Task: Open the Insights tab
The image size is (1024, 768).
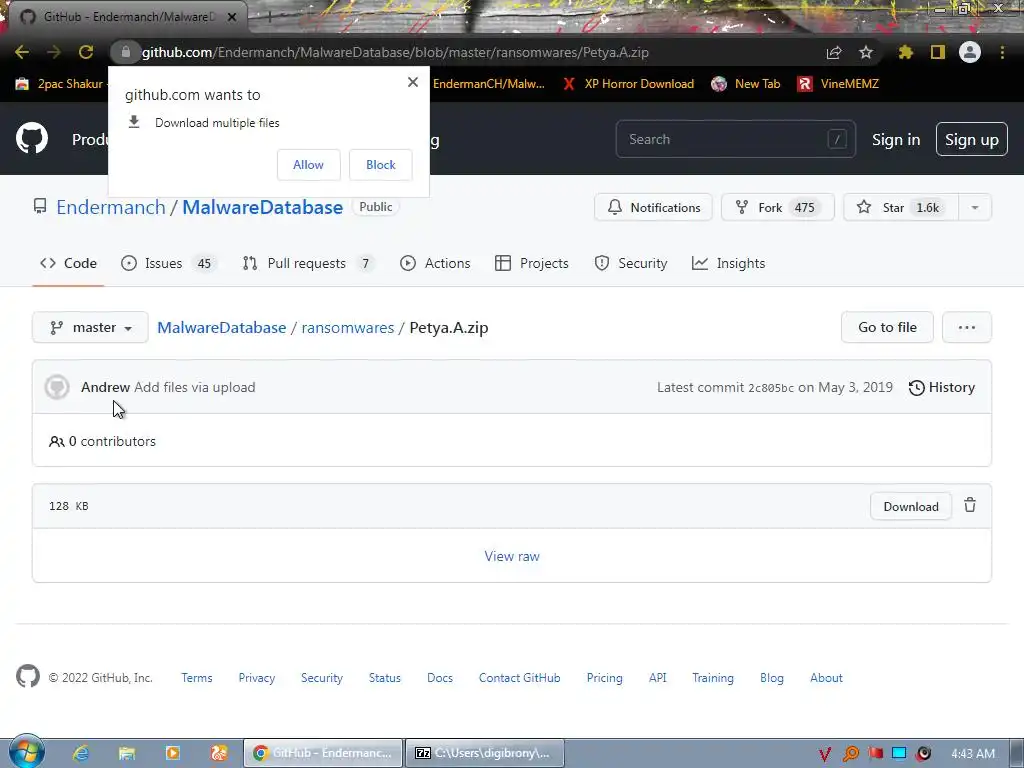Action: tap(728, 263)
